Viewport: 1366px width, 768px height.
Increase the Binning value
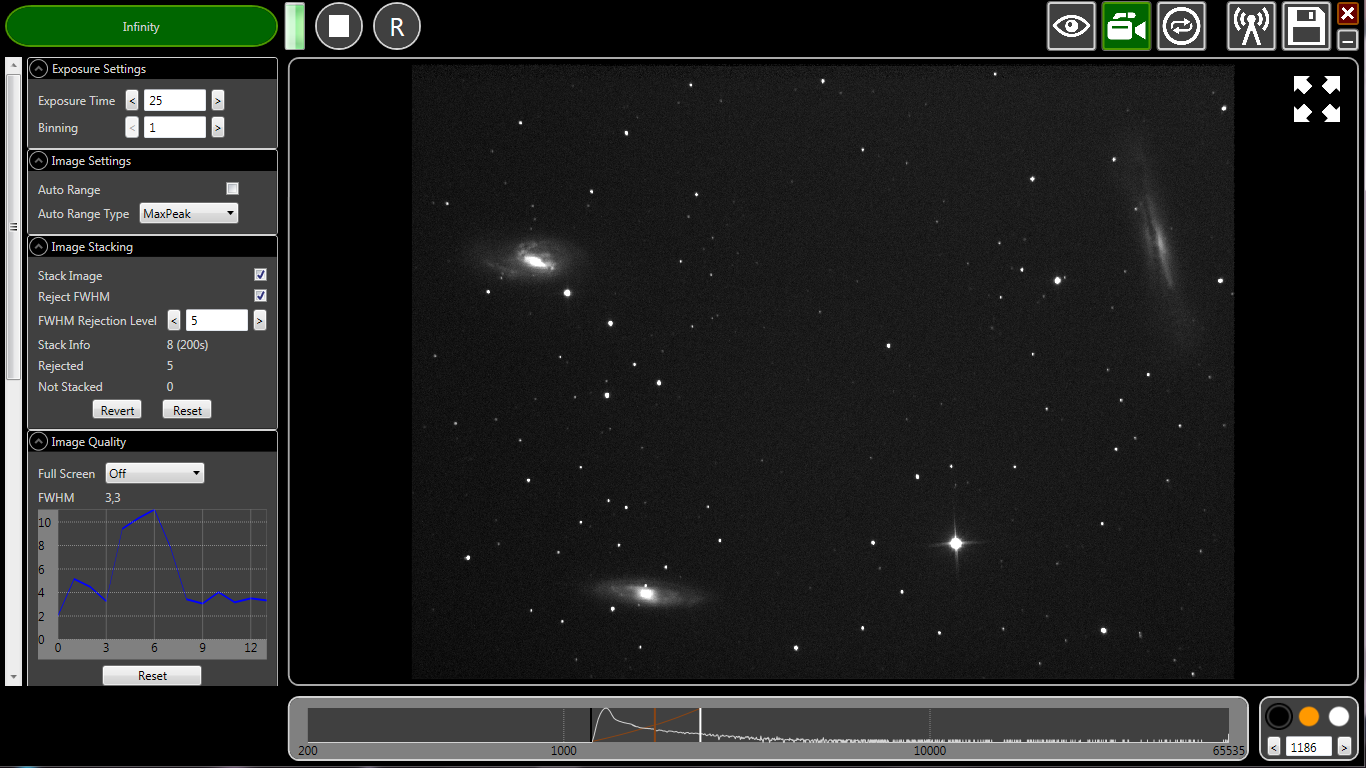[x=218, y=128]
